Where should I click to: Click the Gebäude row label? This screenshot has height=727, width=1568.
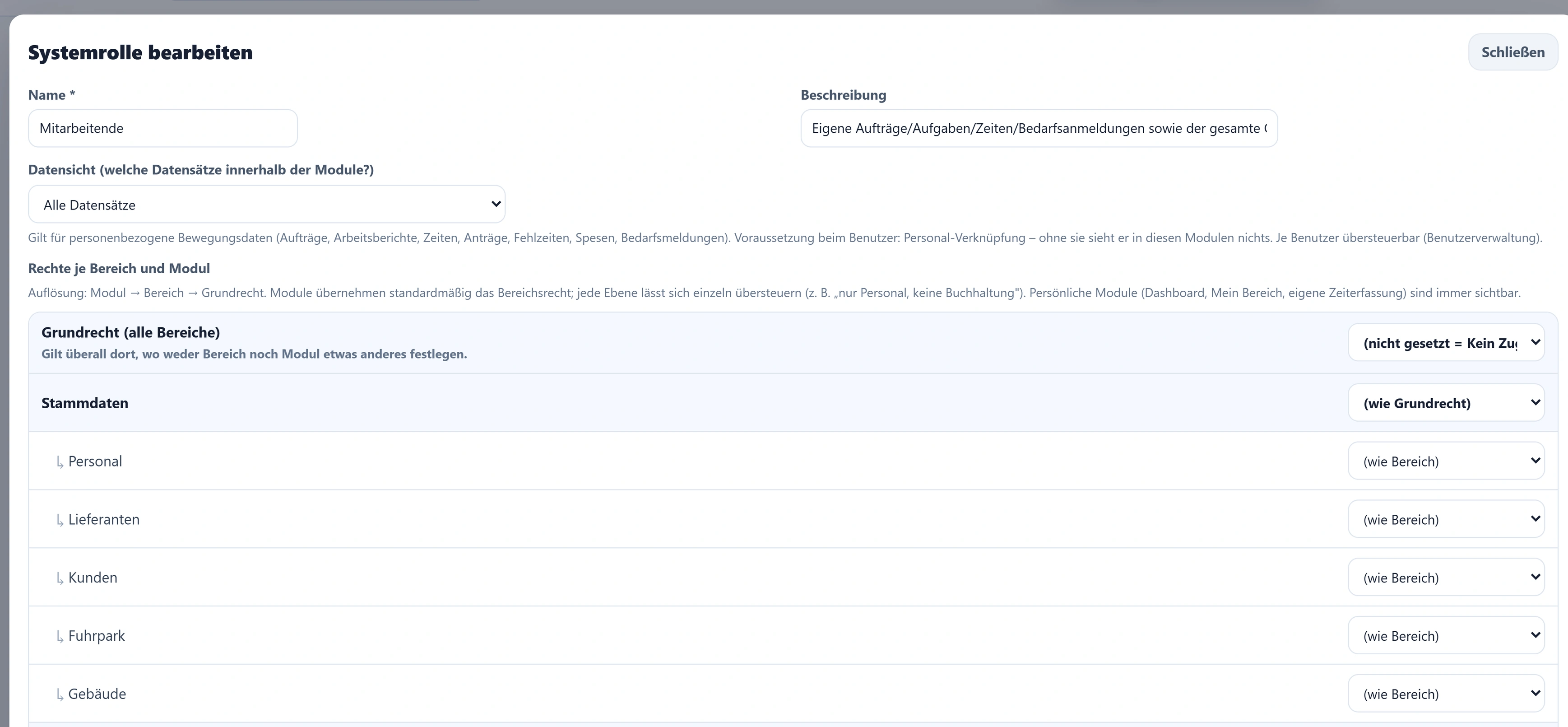pos(97,694)
